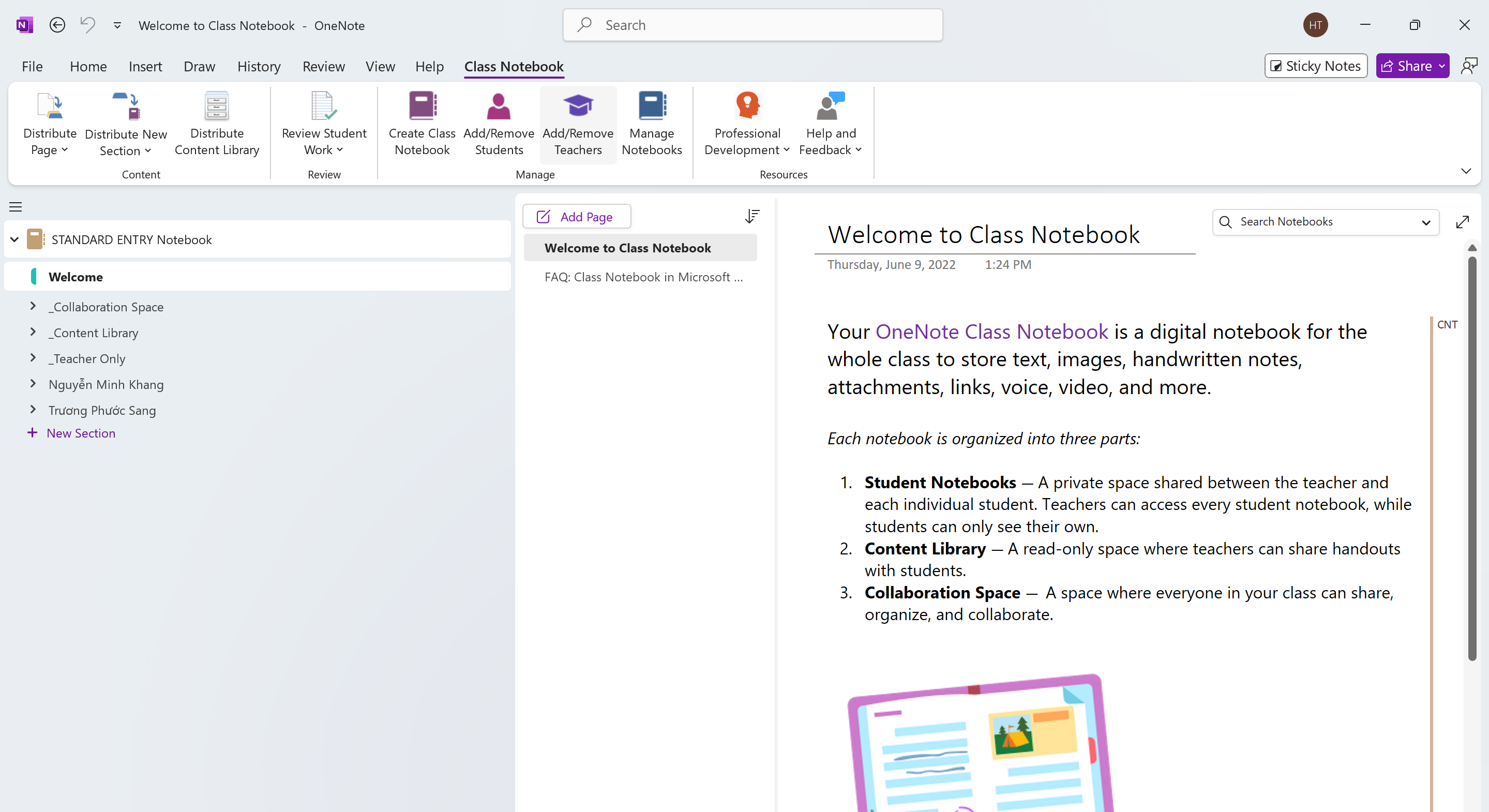Open the Draw ribbon tab
The width and height of the screenshot is (1489, 812).
coord(199,67)
